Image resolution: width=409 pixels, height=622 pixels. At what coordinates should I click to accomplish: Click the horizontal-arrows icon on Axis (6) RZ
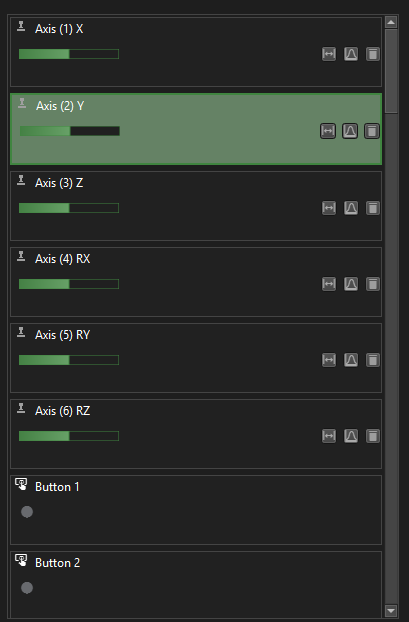point(329,436)
